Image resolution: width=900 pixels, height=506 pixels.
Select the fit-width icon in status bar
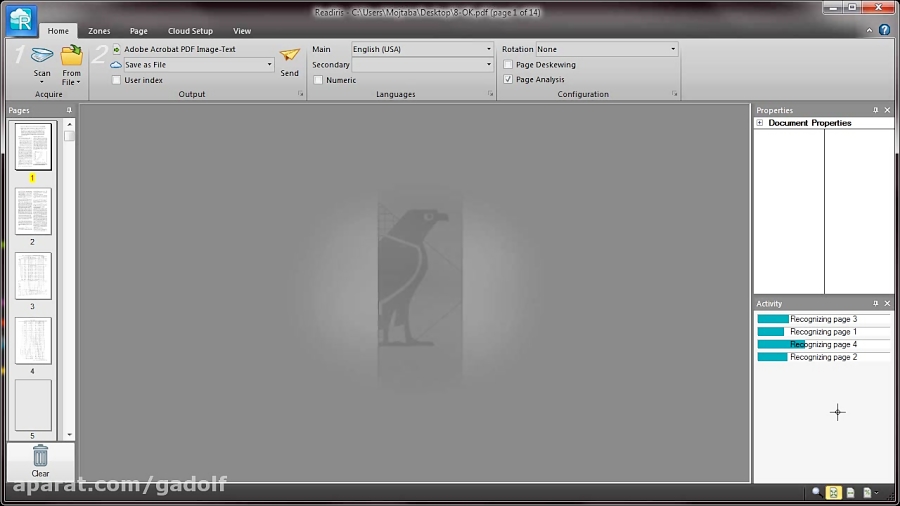coord(851,492)
